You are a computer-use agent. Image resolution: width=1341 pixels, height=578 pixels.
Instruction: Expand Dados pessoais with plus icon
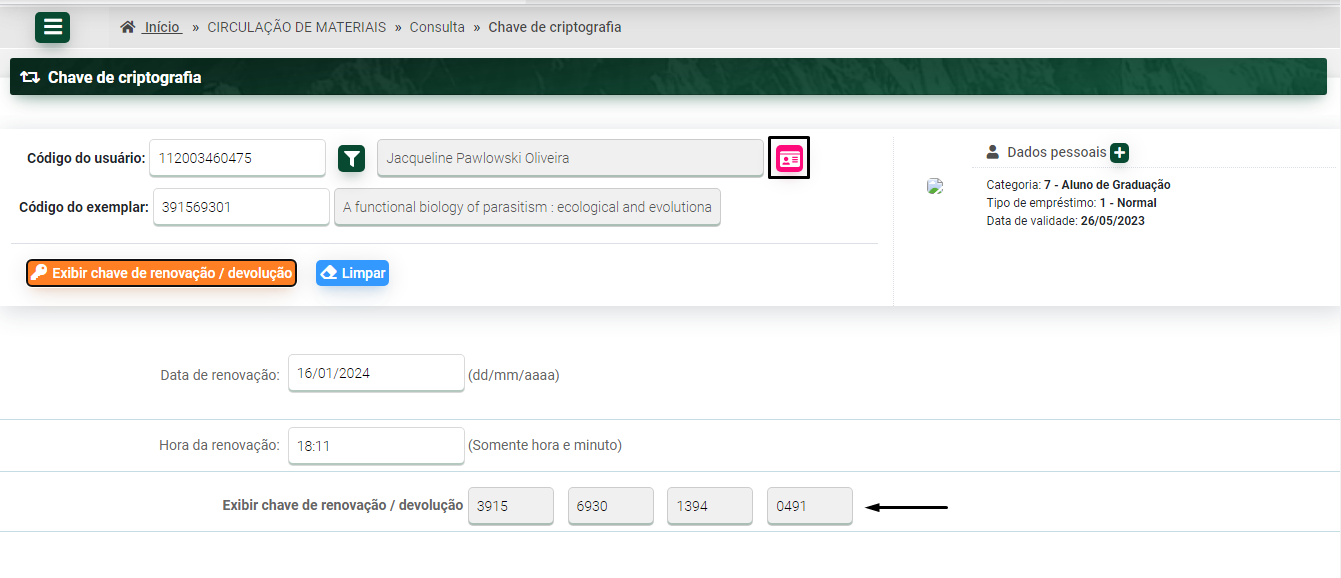click(1119, 153)
